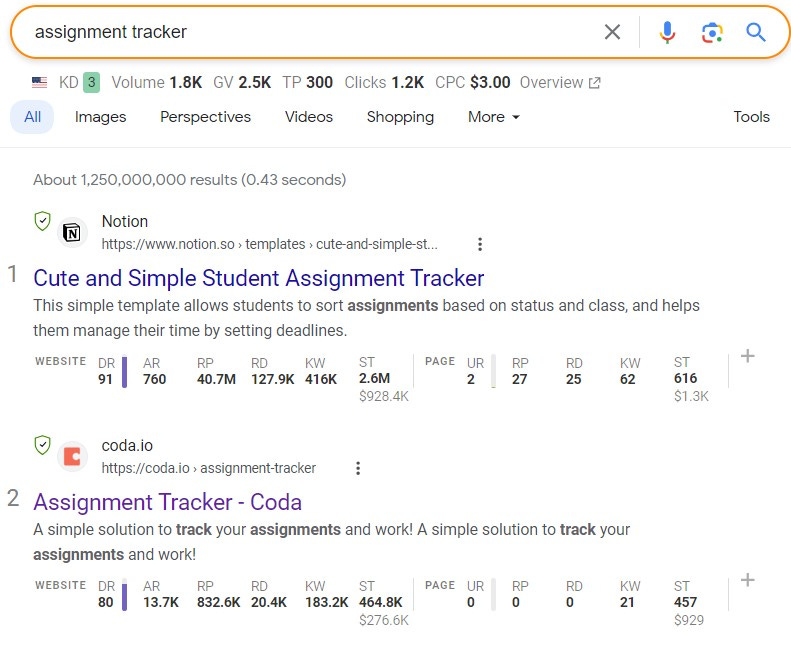Open Assignment Tracker - Coda result
Screen dimensions: 791x656
(x=167, y=502)
